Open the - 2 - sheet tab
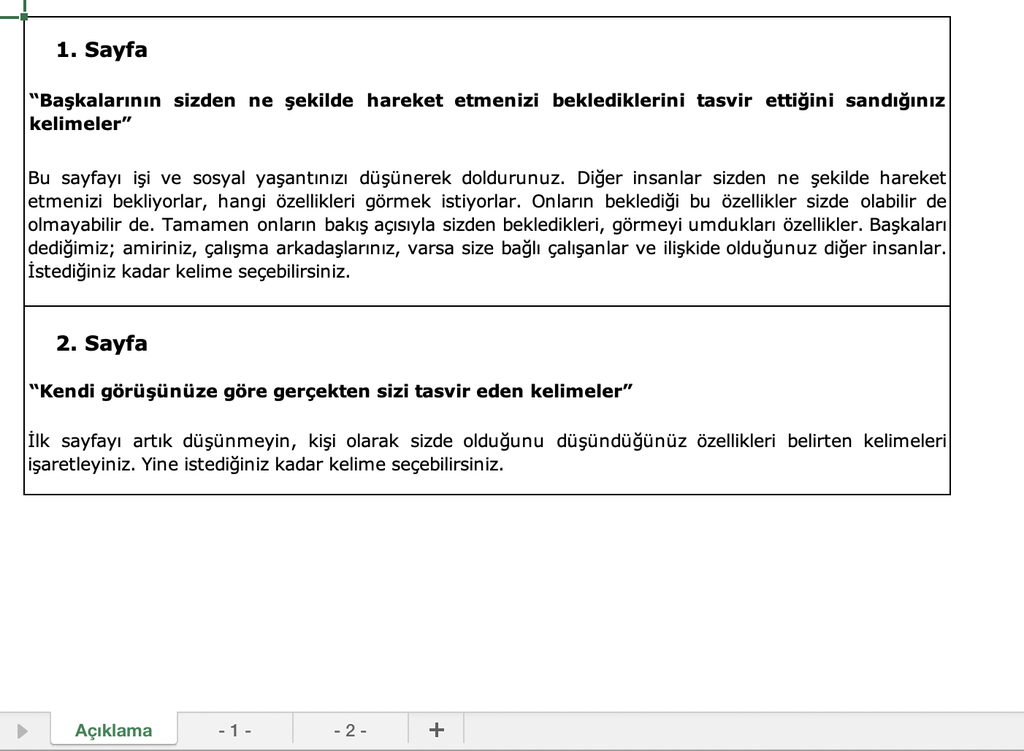The width and height of the screenshot is (1024, 751). [x=350, y=729]
